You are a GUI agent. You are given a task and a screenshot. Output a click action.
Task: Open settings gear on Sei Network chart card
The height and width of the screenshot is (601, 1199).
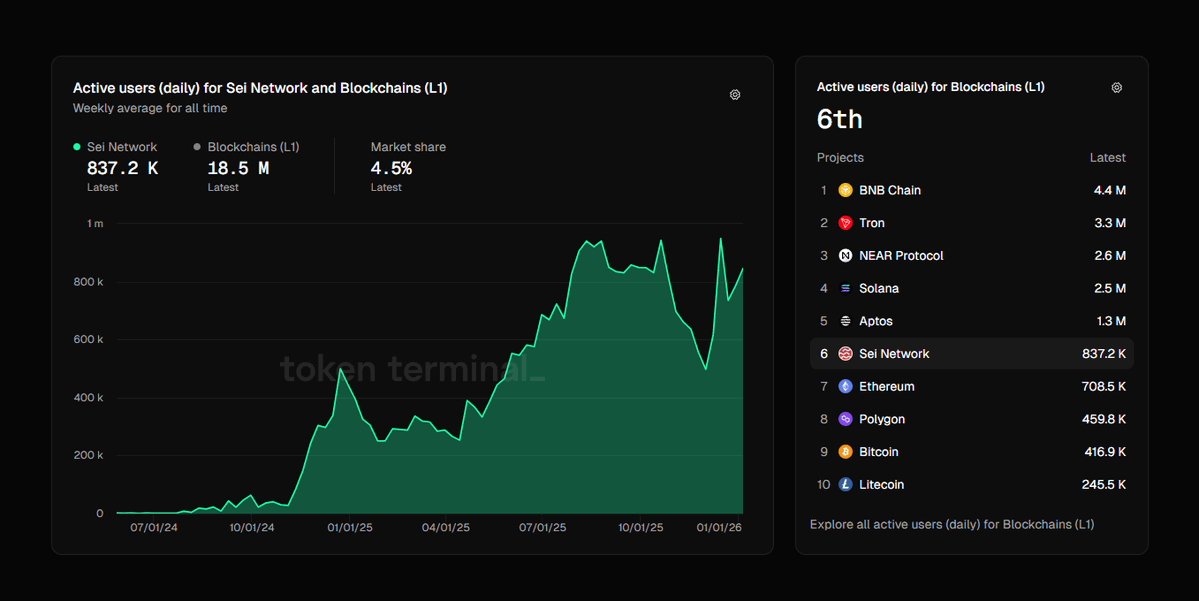[735, 95]
